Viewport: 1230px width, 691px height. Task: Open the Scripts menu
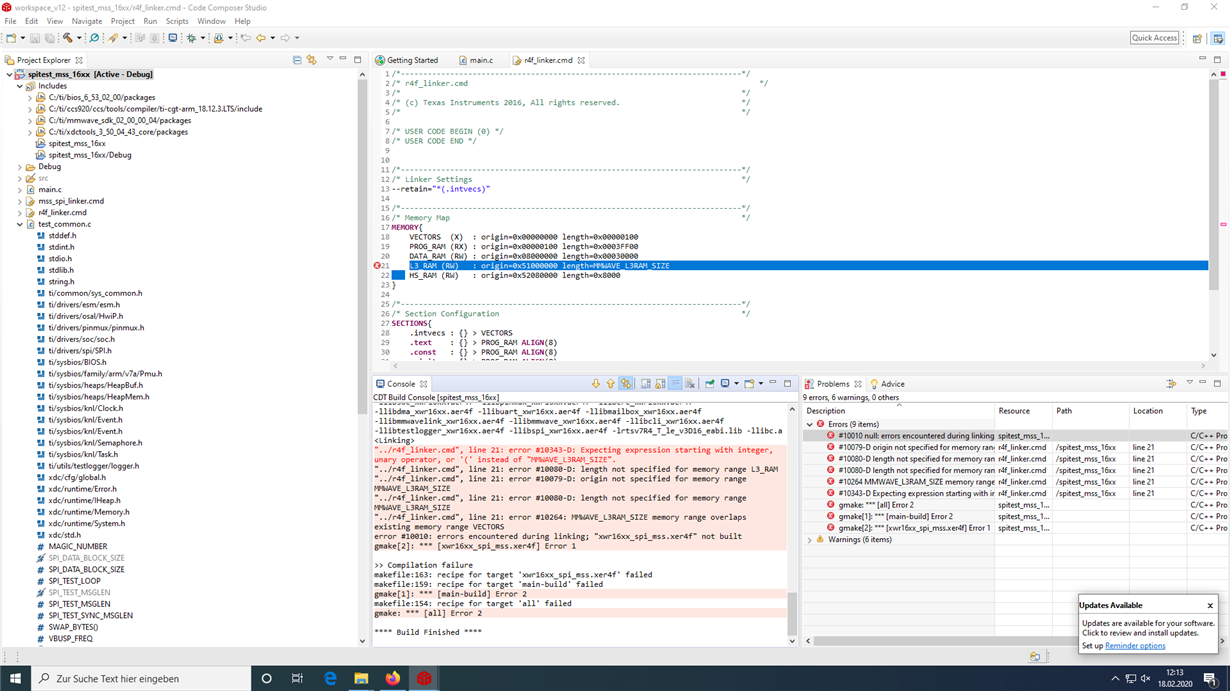(176, 21)
